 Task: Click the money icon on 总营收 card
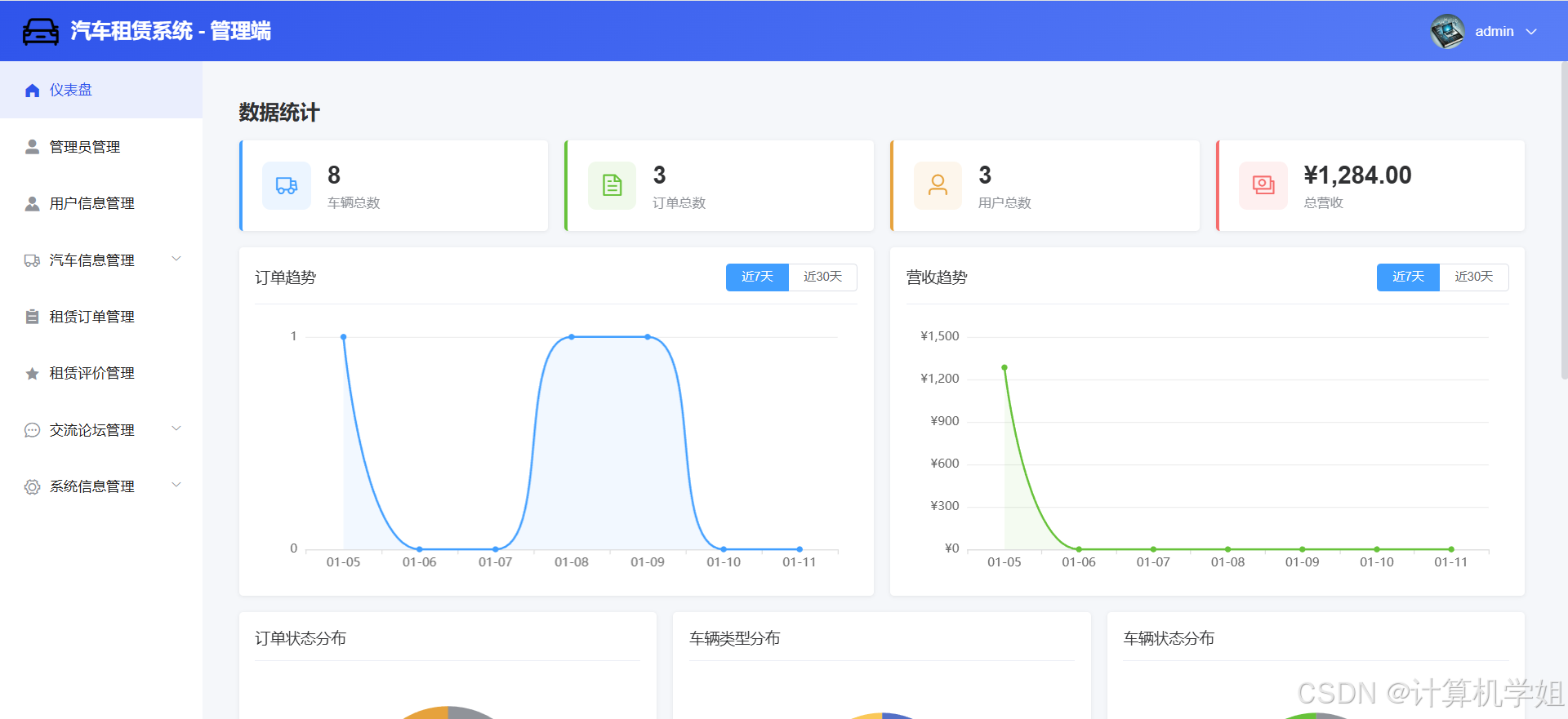point(1263,186)
